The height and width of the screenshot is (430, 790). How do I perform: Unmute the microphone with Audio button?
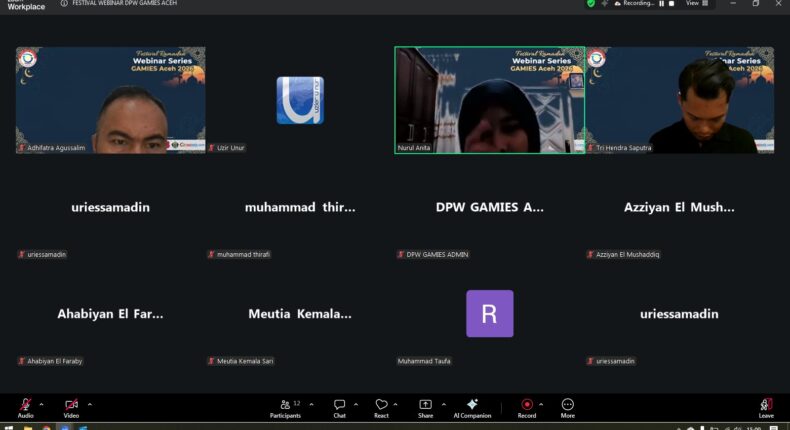25,408
